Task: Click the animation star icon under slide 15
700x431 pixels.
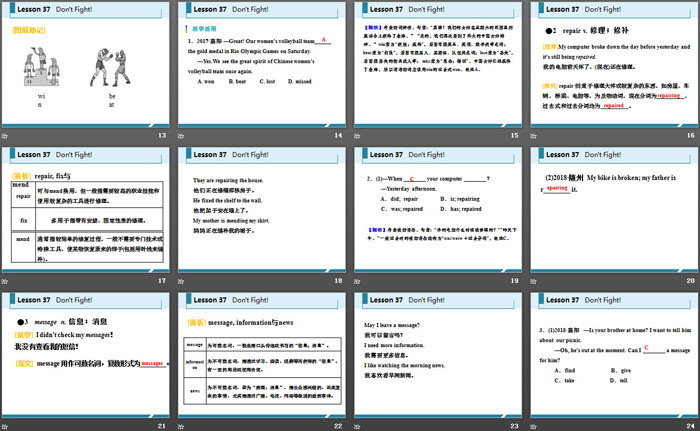Action: click(357, 136)
